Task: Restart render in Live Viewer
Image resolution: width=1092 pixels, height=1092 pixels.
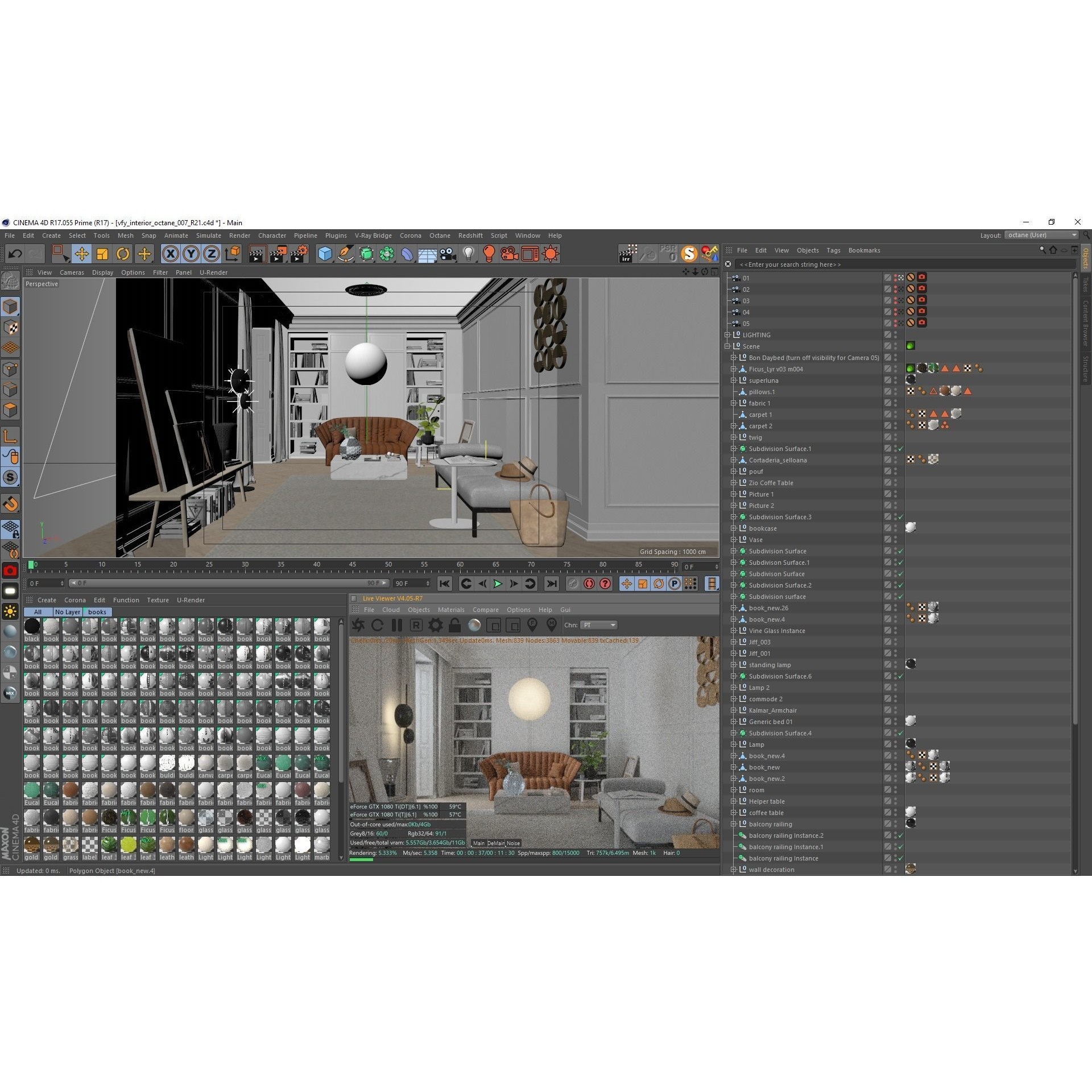Action: [377, 625]
